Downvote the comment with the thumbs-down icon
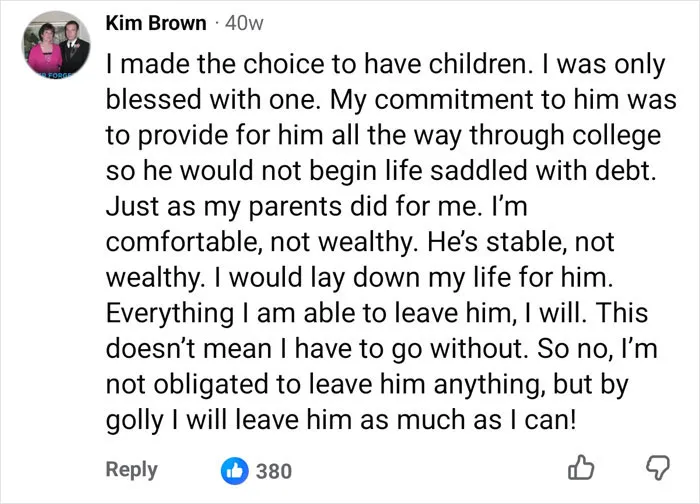The image size is (700, 504). click(658, 468)
